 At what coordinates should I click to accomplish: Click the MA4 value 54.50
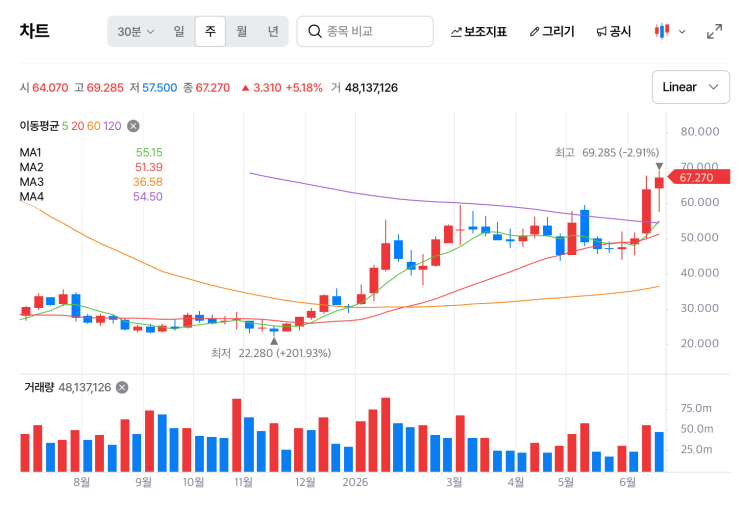(148, 197)
